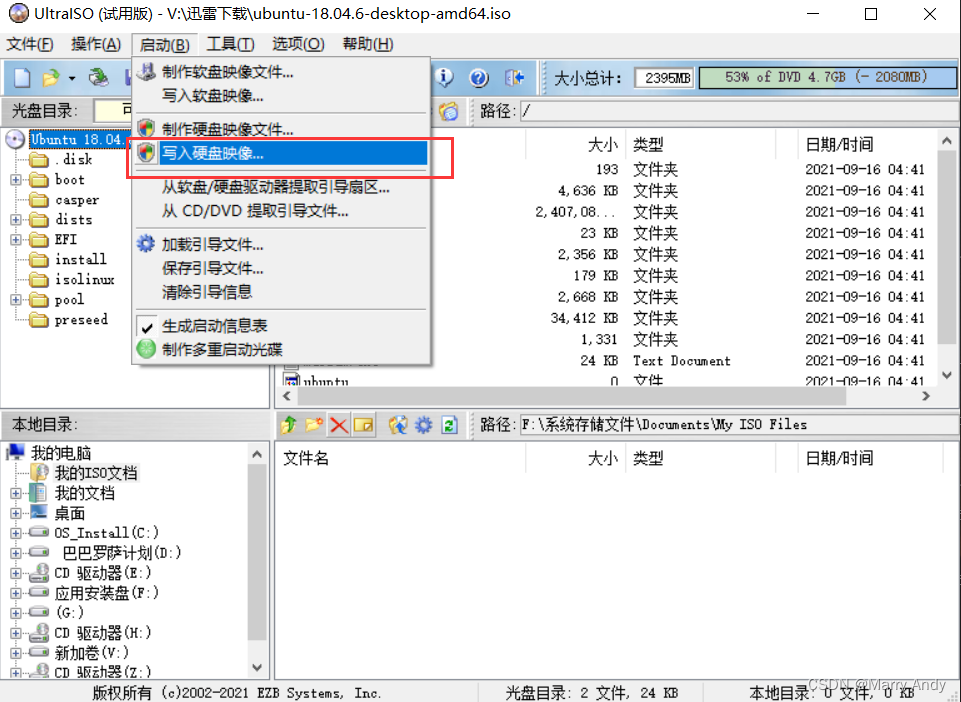Expand the 桌面 tree node
This screenshot has width=961, height=702.
coord(15,513)
